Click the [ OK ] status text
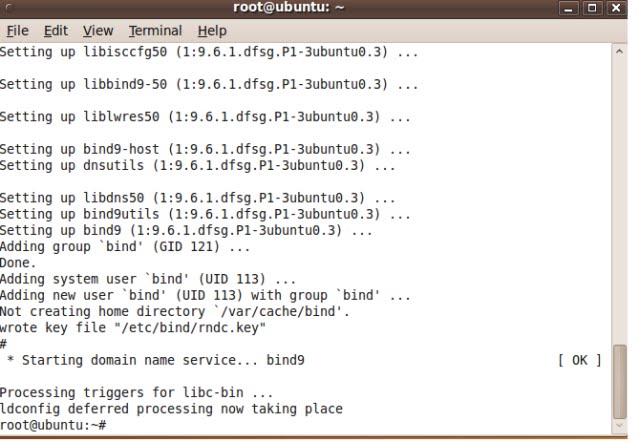 [x=580, y=360]
